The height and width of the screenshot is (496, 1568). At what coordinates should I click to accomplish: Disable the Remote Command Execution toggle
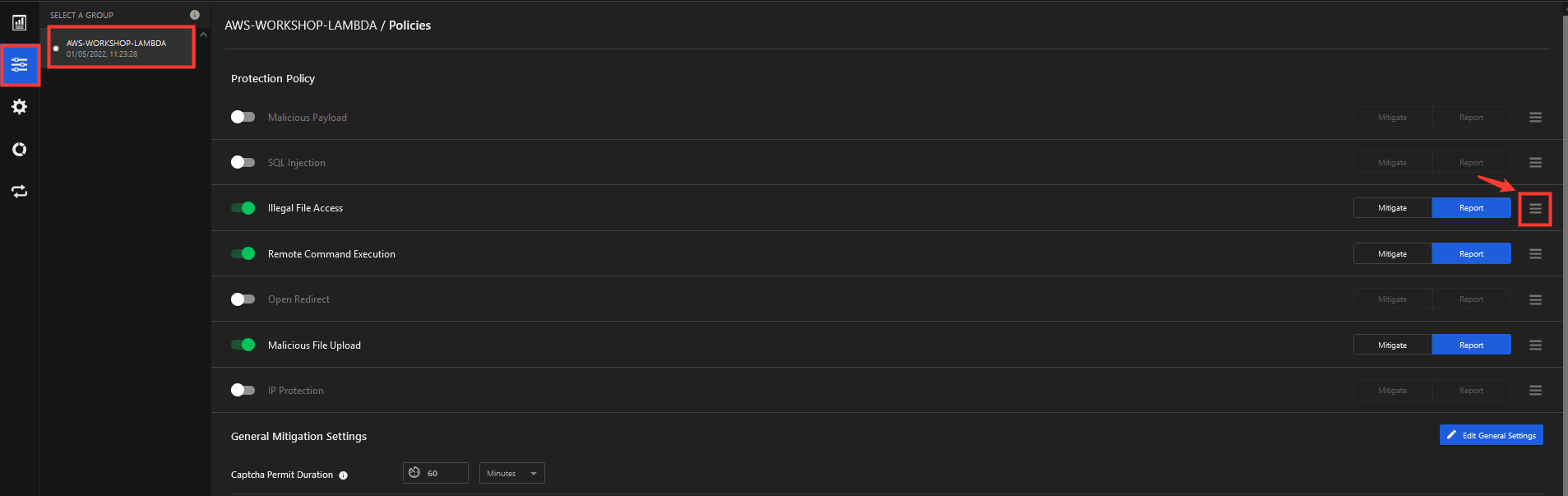[243, 253]
